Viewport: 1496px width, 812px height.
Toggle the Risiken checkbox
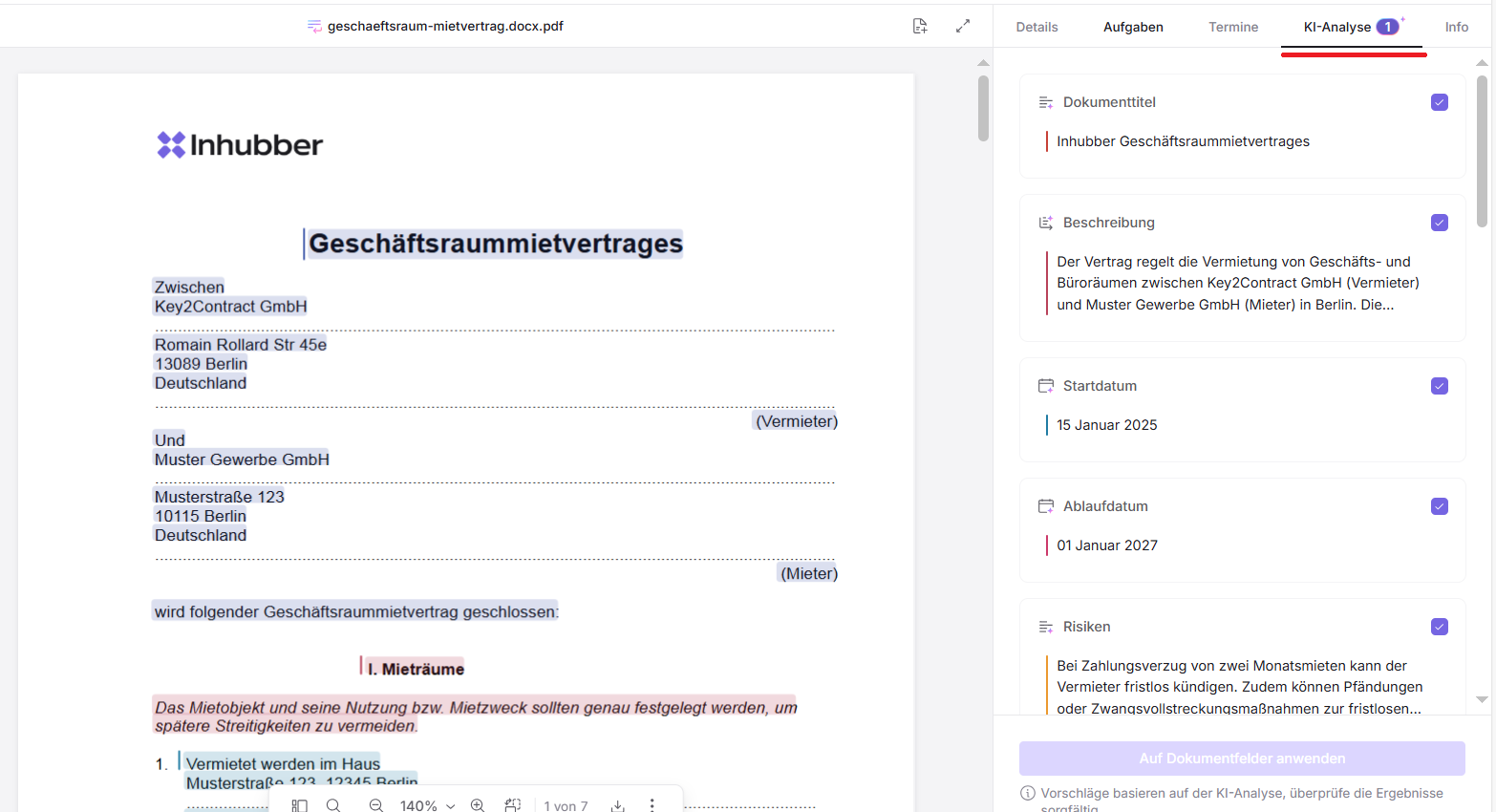[x=1439, y=627]
